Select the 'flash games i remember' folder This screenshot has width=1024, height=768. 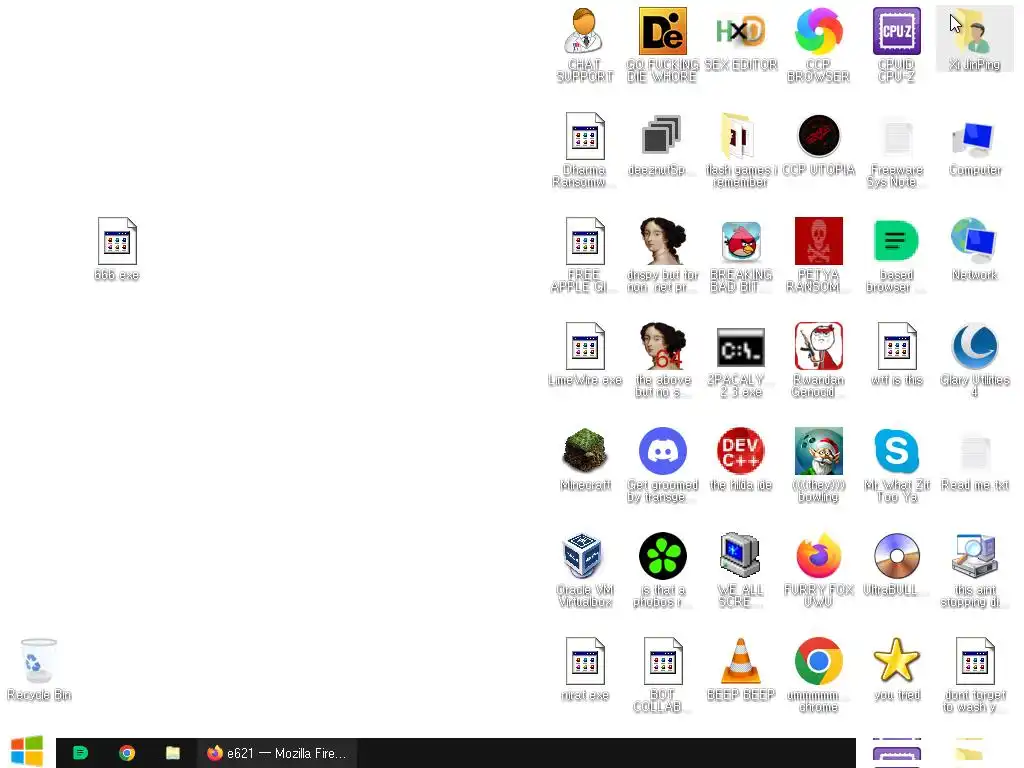pos(741,136)
